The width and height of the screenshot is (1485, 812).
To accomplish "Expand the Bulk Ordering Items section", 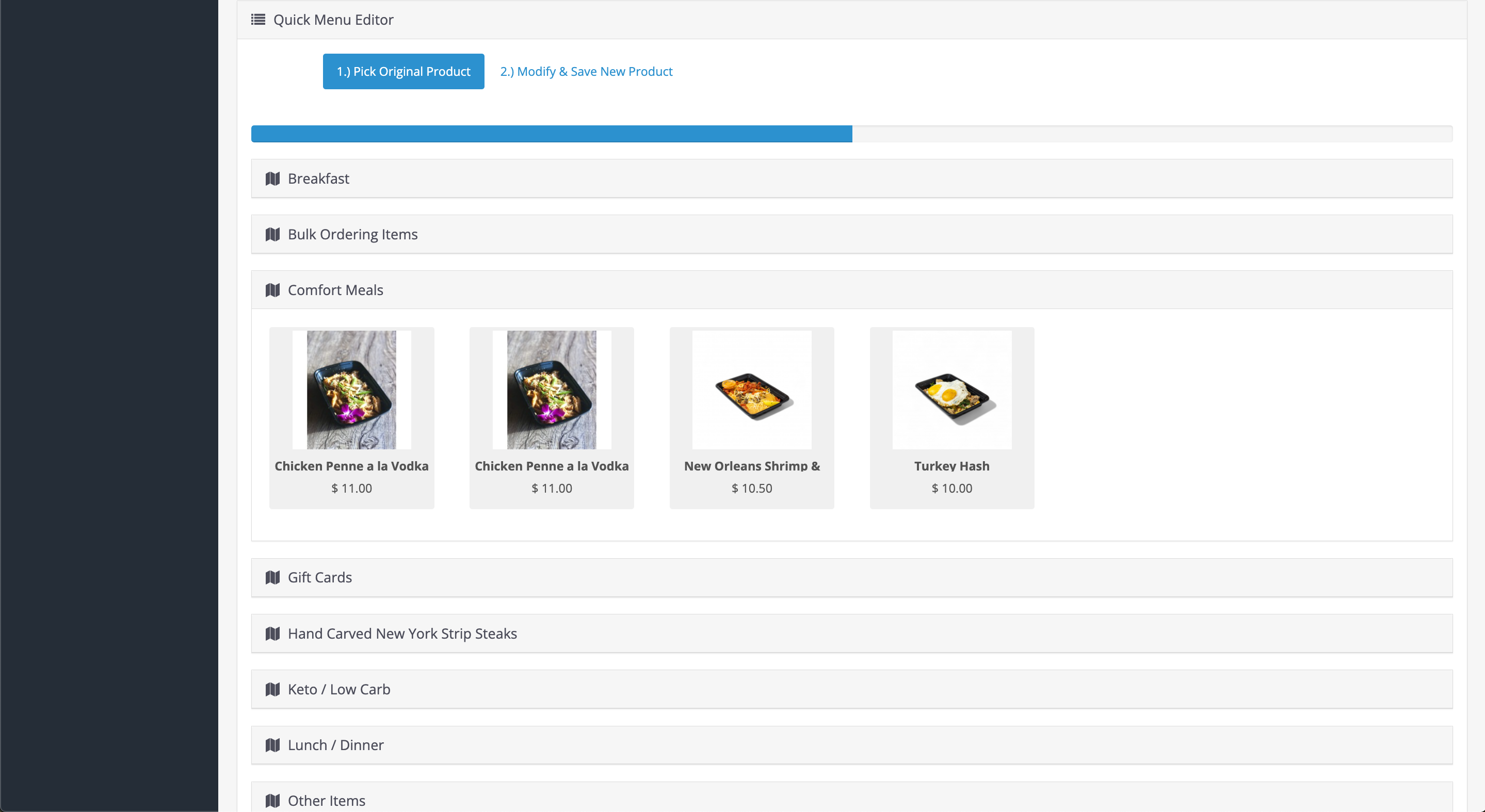I will point(352,235).
